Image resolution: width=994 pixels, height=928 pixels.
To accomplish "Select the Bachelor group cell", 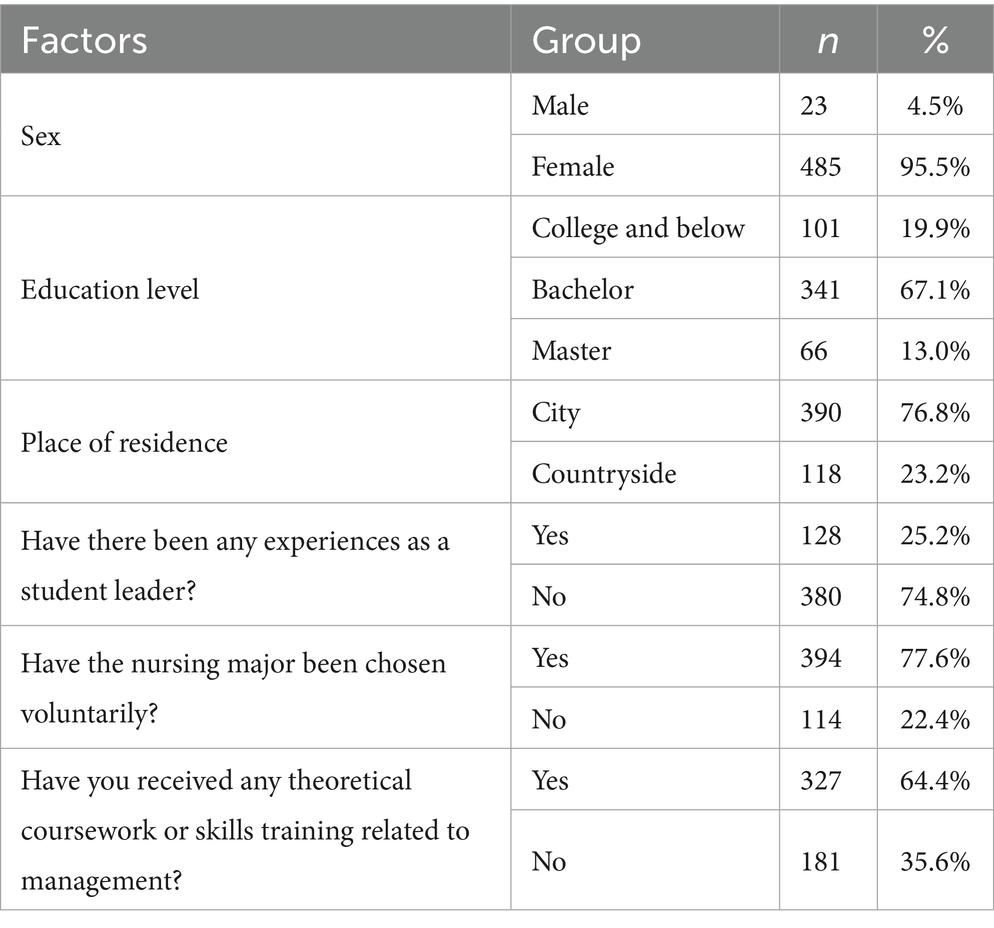I will click(x=583, y=290).
